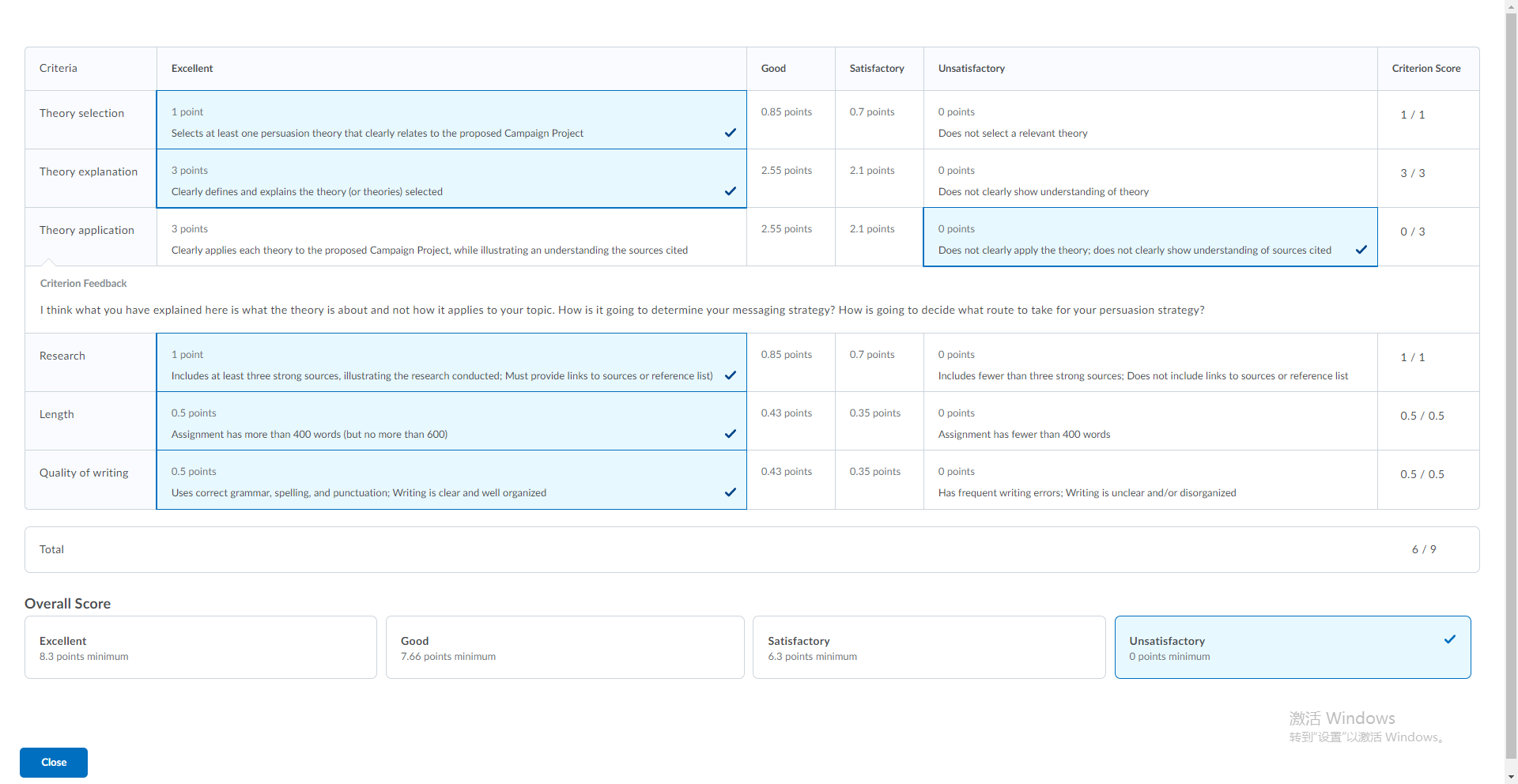Click the checkmark in Theory selection Excellent cell
This screenshot has width=1518, height=784.
point(731,133)
